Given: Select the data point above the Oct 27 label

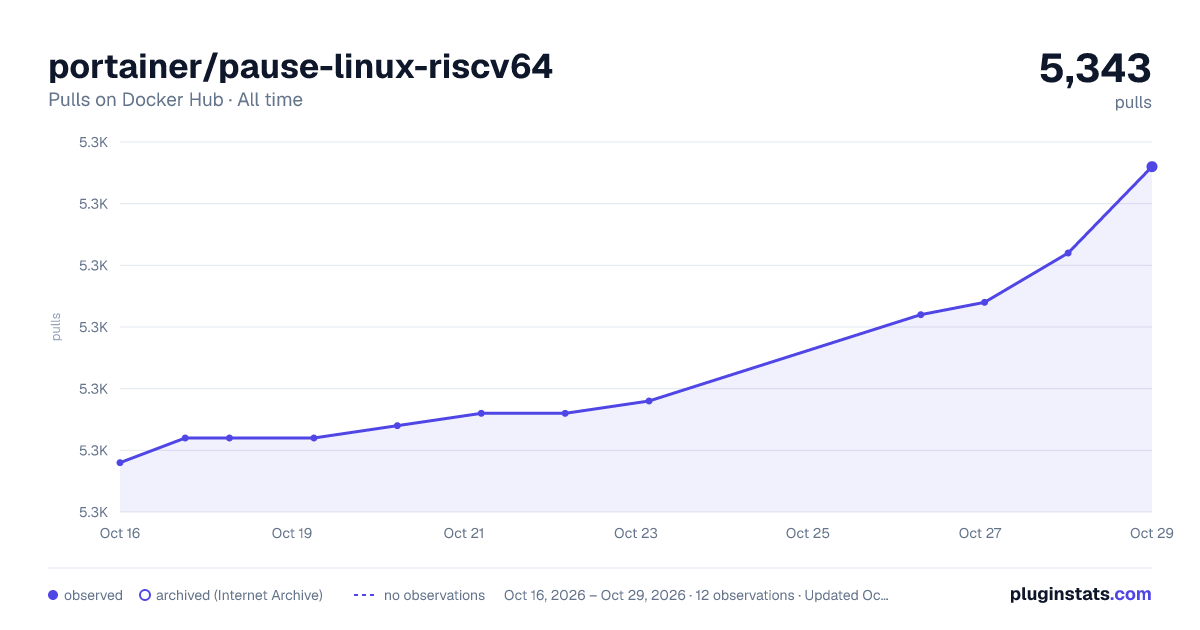Looking at the screenshot, I should point(984,302).
